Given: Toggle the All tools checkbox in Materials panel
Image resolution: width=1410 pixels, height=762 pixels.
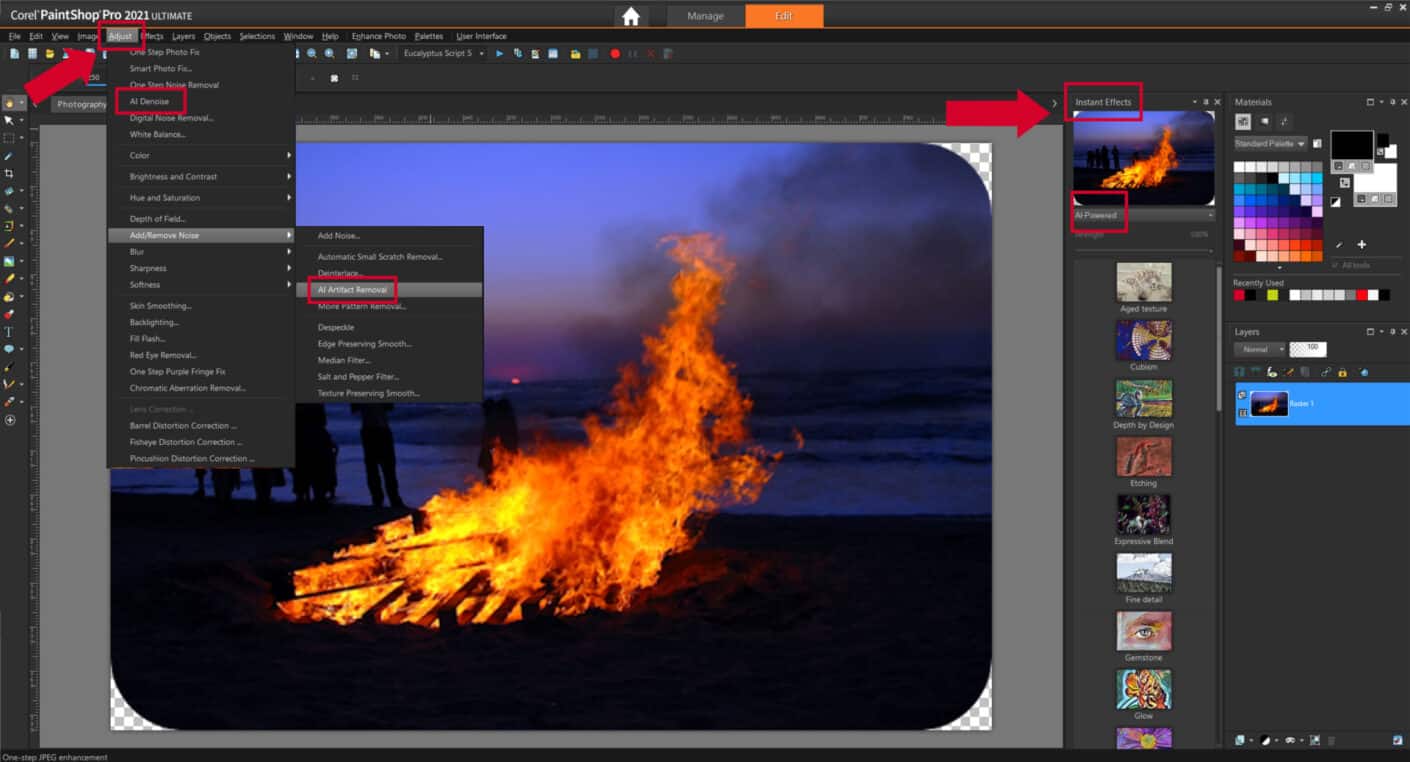Looking at the screenshot, I should tap(1336, 265).
